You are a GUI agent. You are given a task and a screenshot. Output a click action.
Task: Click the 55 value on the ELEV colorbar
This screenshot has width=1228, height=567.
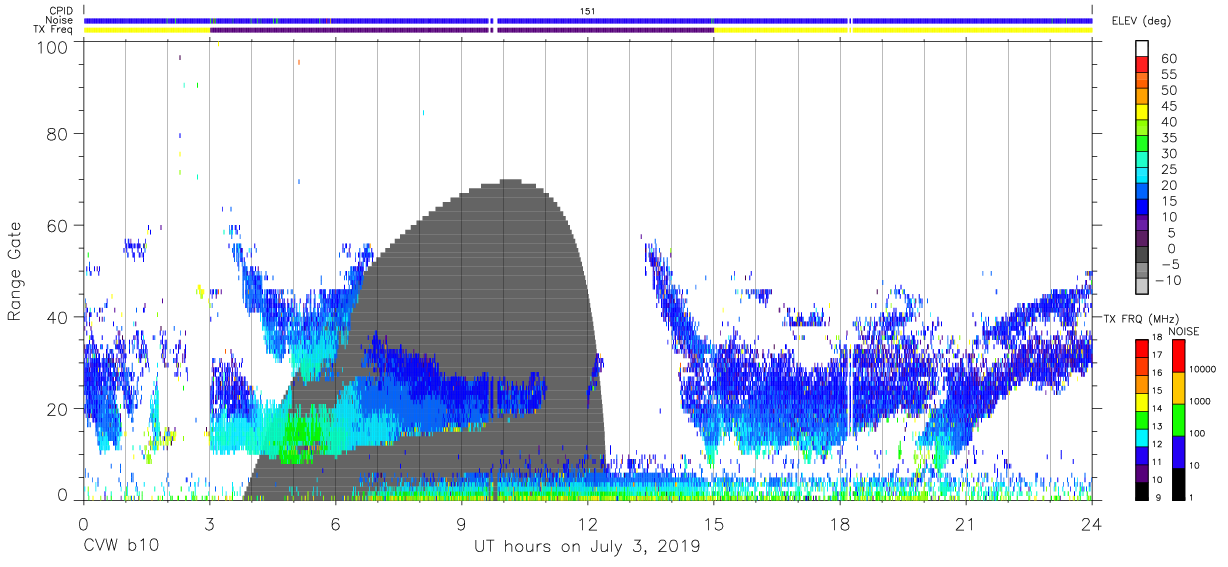tap(1168, 75)
